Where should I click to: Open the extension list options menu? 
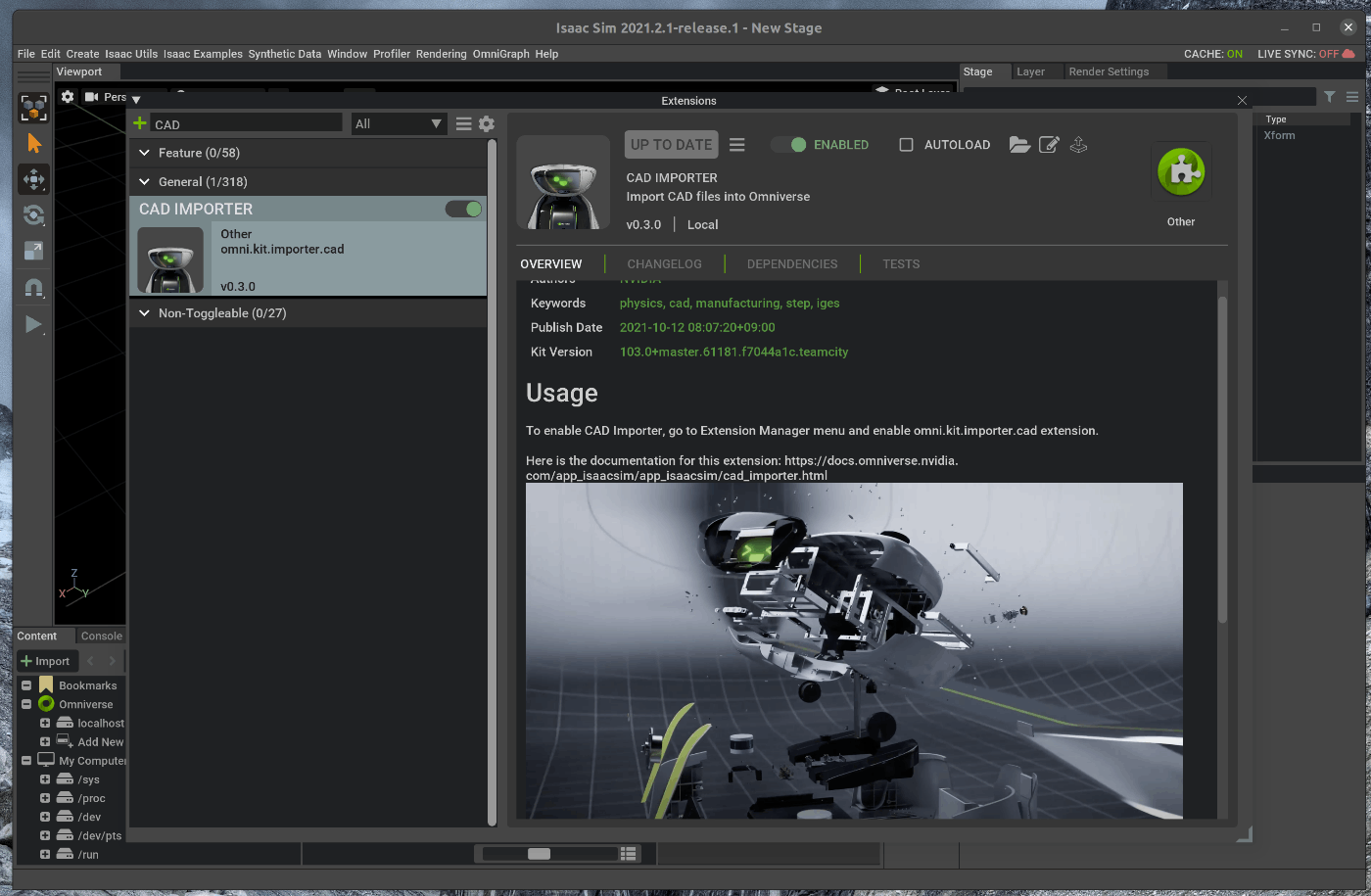[x=464, y=123]
